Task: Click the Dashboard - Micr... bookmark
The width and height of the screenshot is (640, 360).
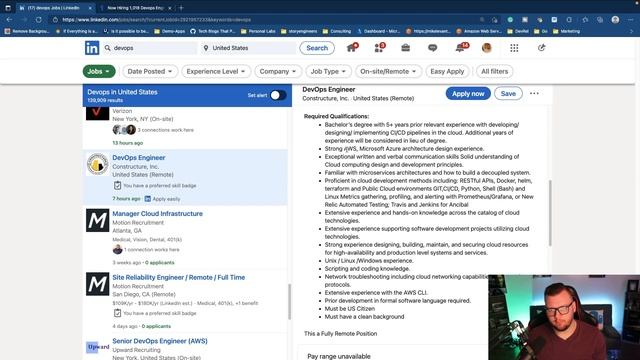Action: [x=378, y=31]
